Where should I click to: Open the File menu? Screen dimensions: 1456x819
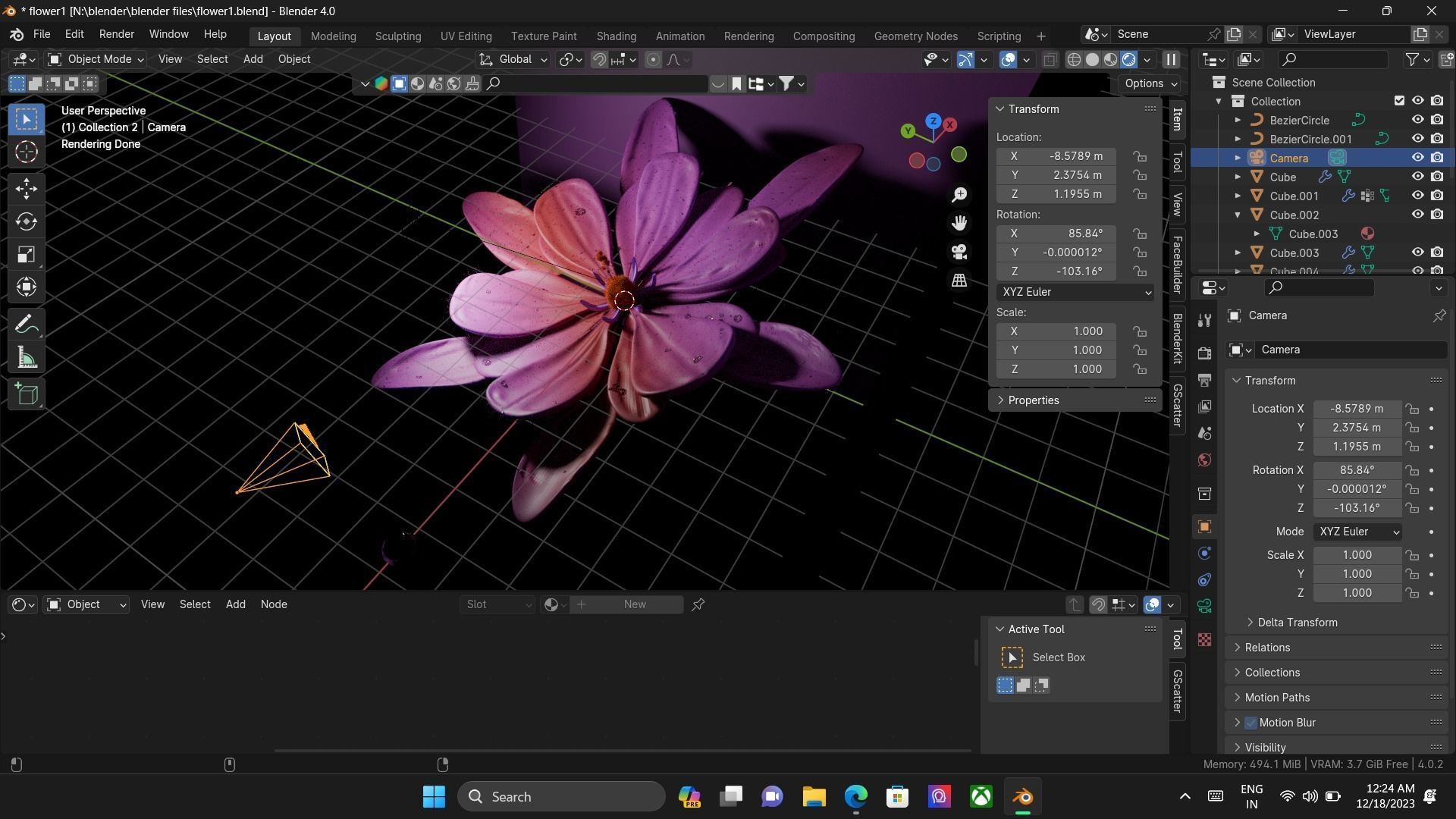pyautogui.click(x=42, y=35)
